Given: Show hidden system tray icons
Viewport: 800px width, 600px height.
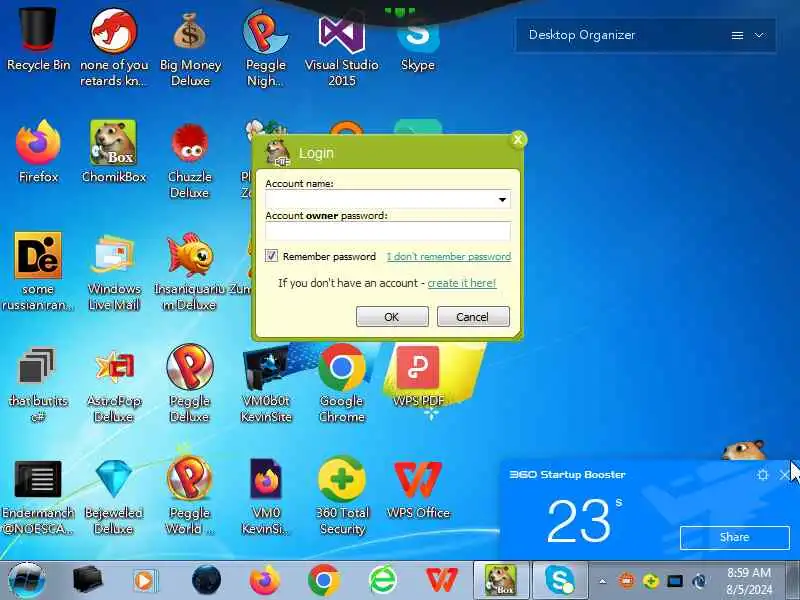Looking at the screenshot, I should (603, 581).
